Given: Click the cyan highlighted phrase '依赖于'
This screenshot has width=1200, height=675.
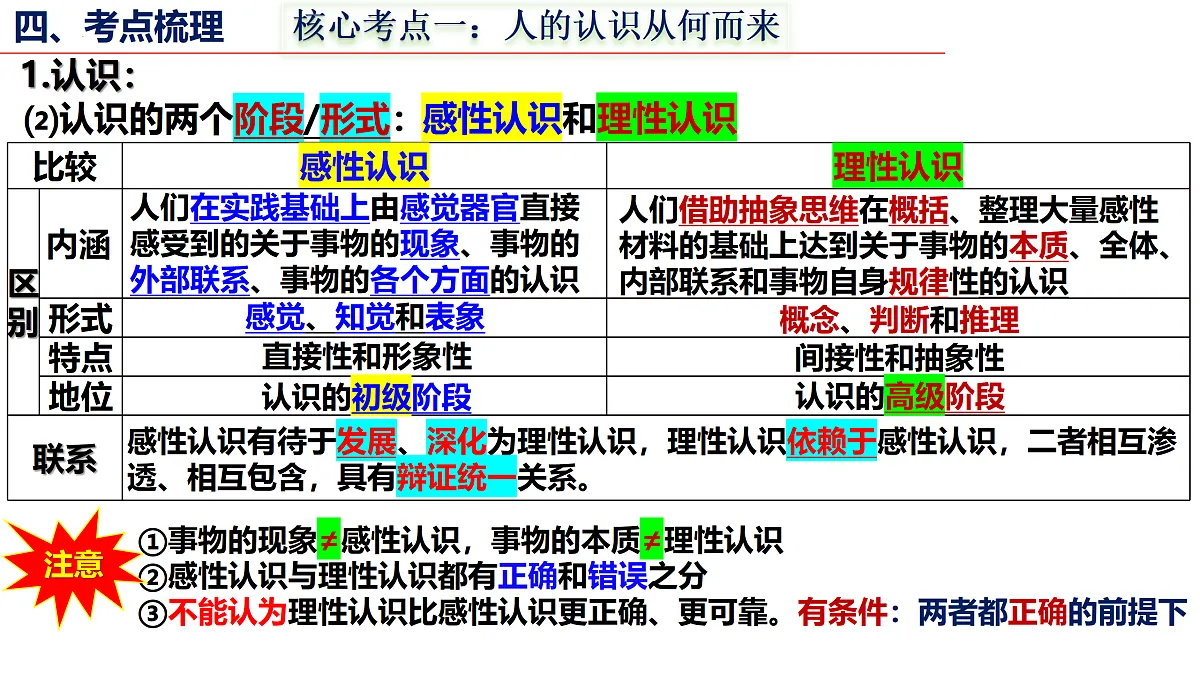Looking at the screenshot, I should pos(832,441).
